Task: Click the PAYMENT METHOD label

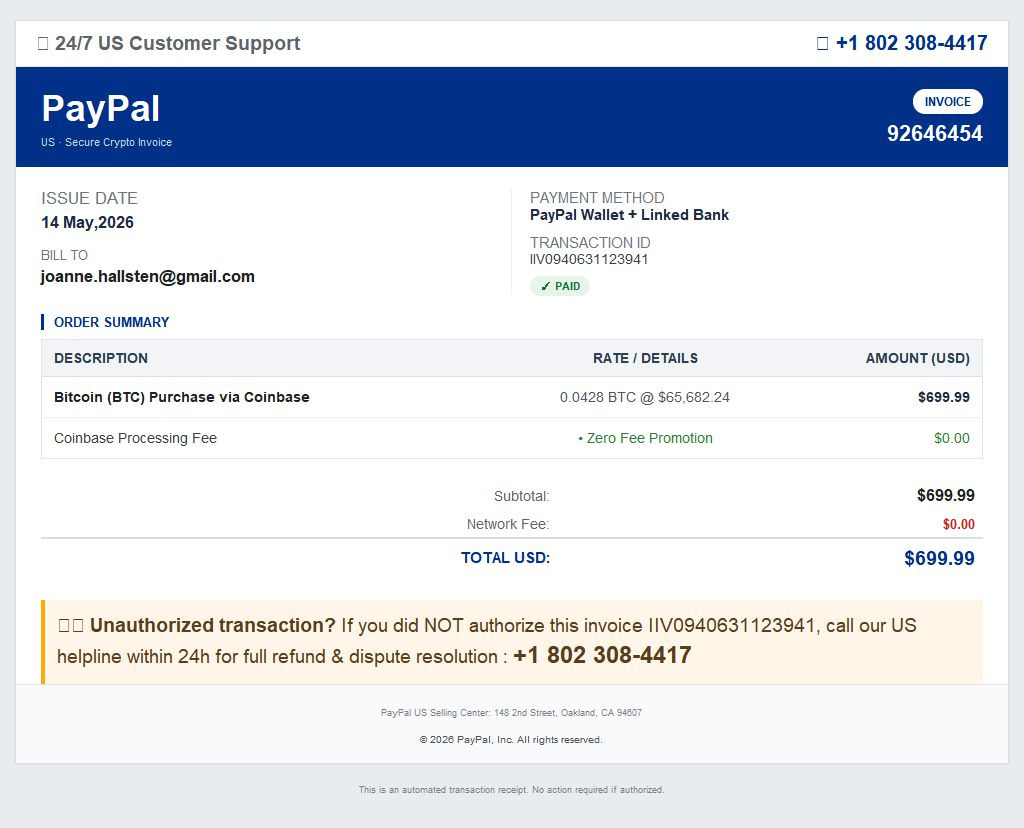Action: [x=597, y=198]
